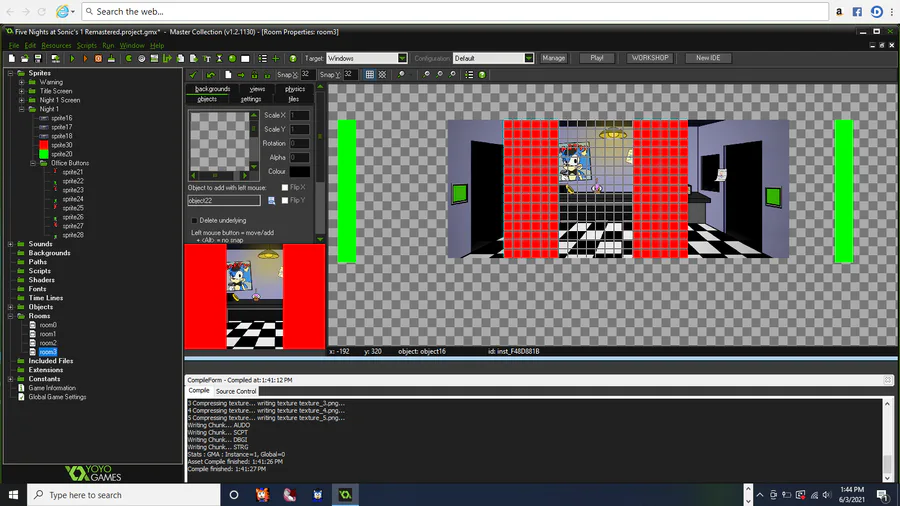The height and width of the screenshot is (506, 900).
Task: Click the Open Project toolbar icon
Action: pos(25,59)
